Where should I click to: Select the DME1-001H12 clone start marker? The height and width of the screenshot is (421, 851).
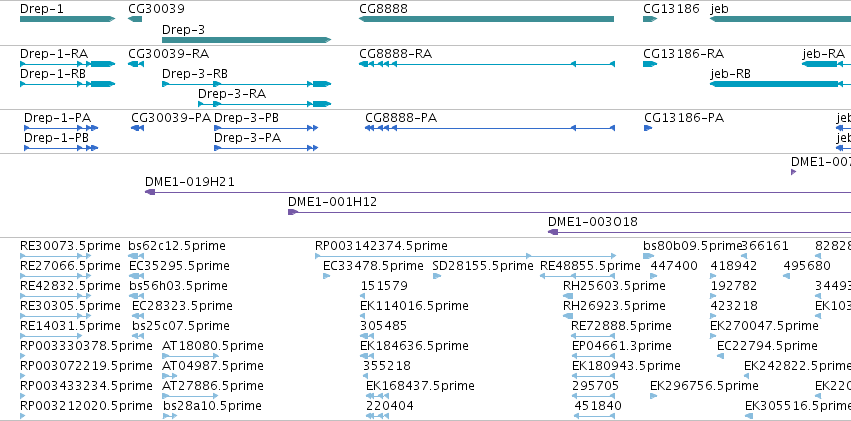[293, 212]
